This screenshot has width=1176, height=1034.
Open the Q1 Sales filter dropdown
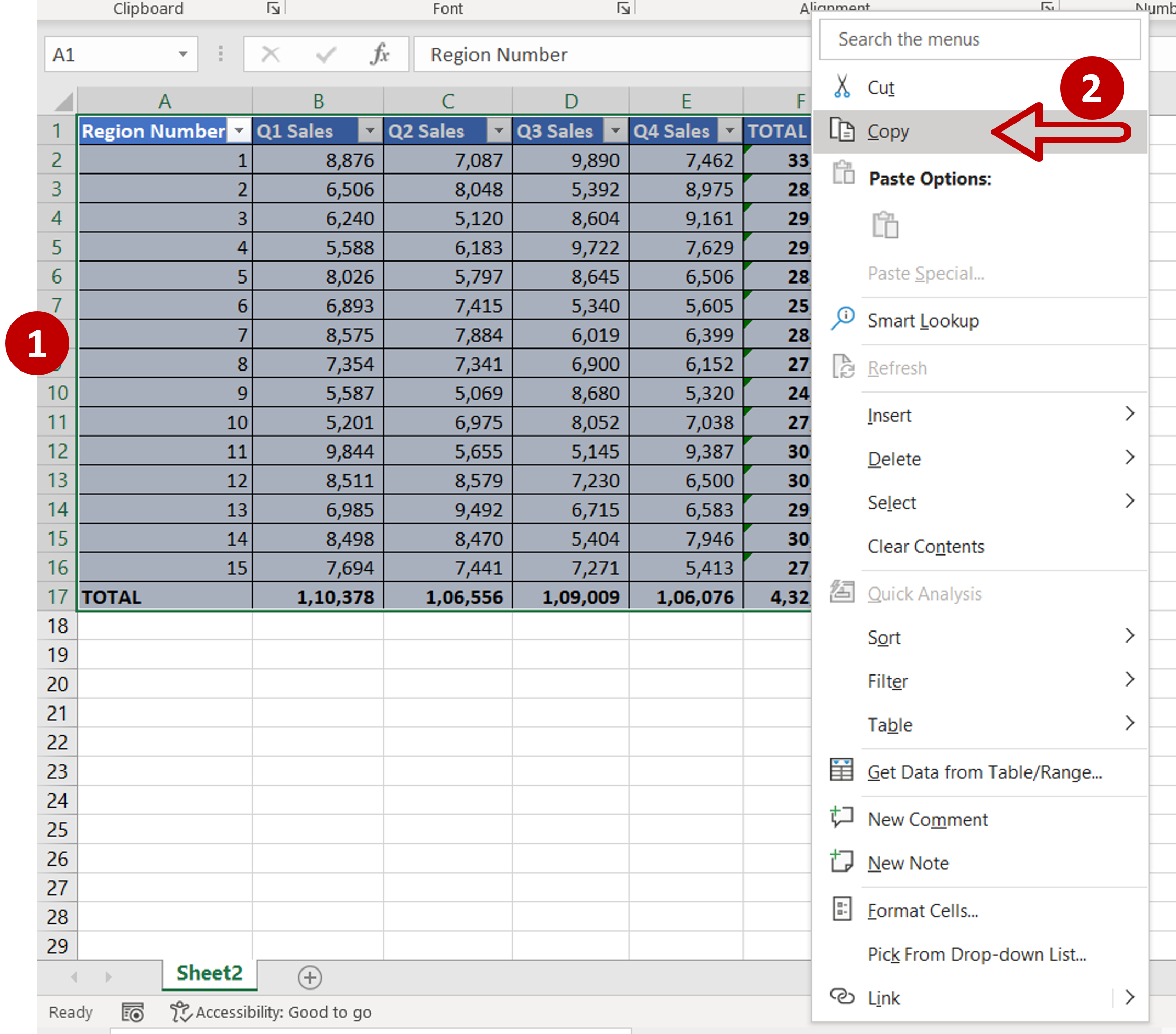[x=370, y=131]
